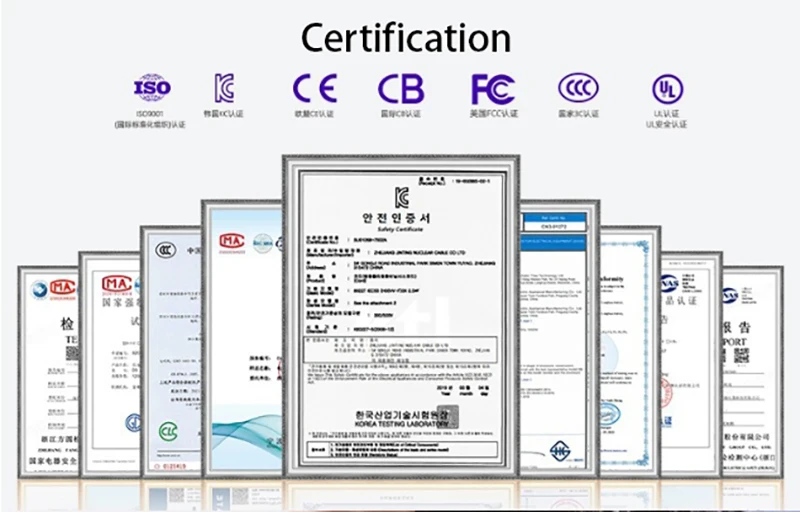Click "KOREA TESTING LABORATORY" on the center certificate

tap(401, 424)
